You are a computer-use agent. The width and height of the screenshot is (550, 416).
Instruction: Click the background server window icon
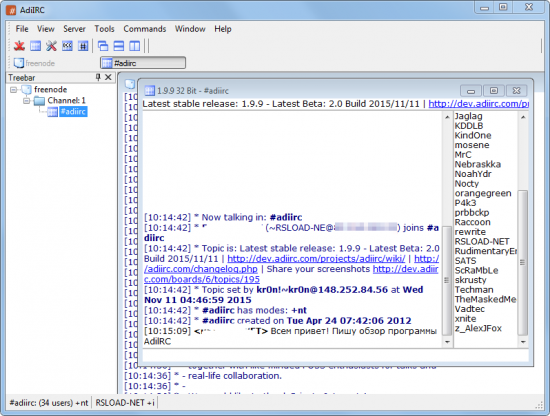click(130, 84)
